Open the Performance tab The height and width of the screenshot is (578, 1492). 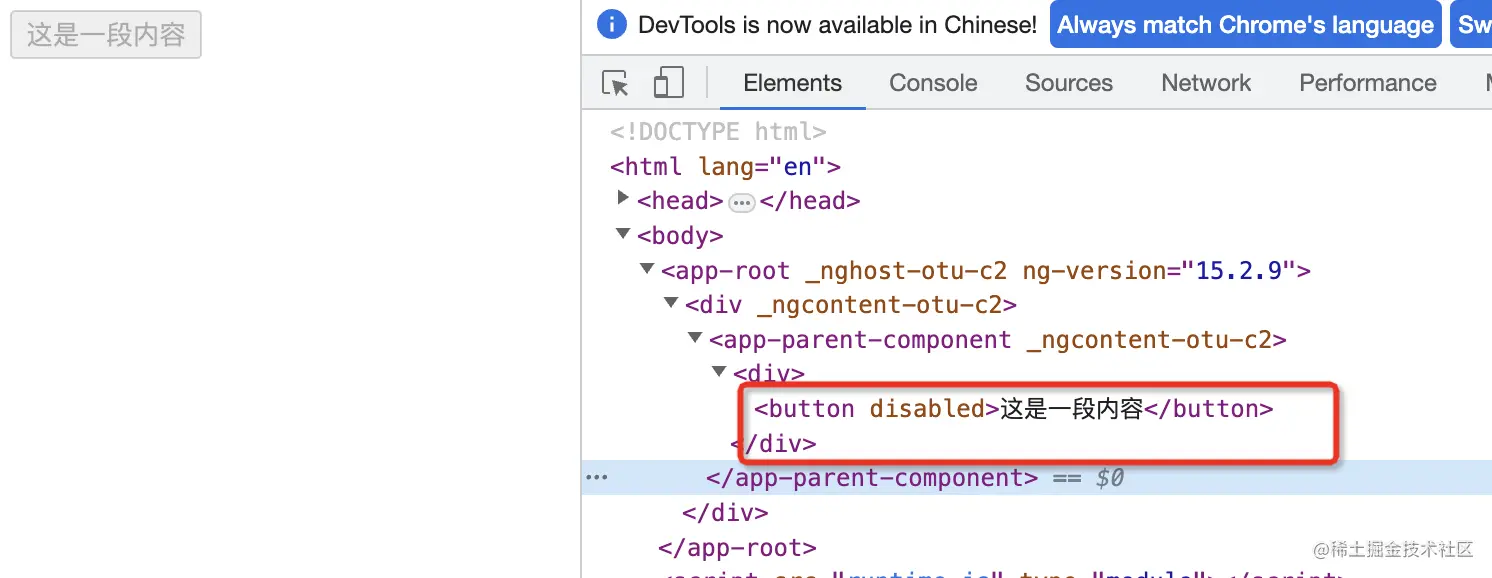tap(1368, 83)
